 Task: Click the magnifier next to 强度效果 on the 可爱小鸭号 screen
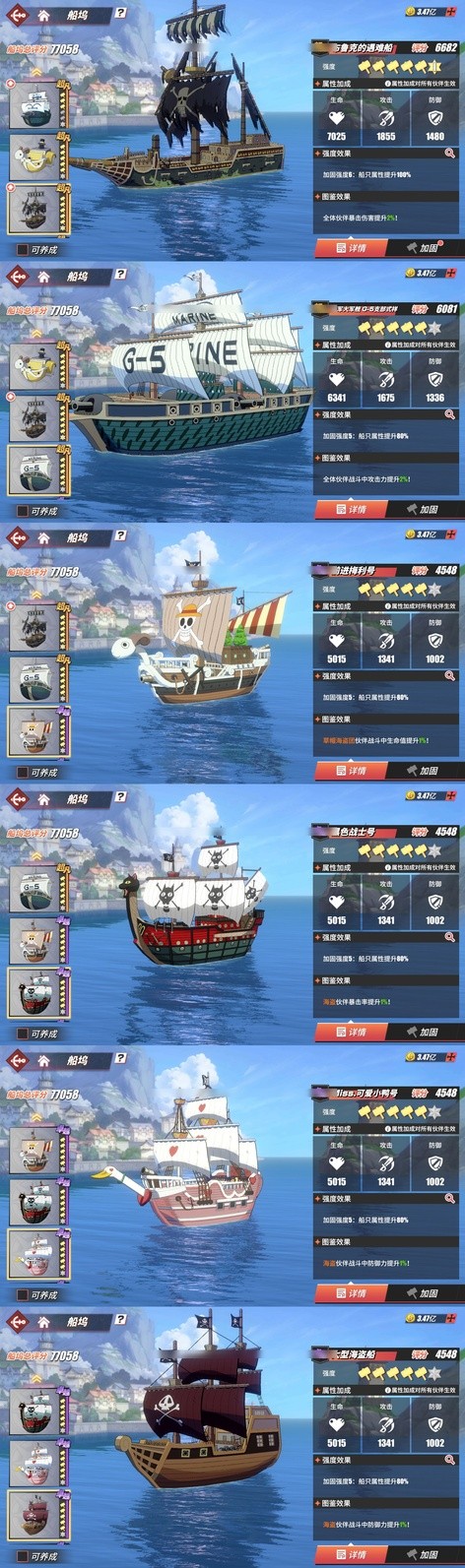(x=449, y=1199)
